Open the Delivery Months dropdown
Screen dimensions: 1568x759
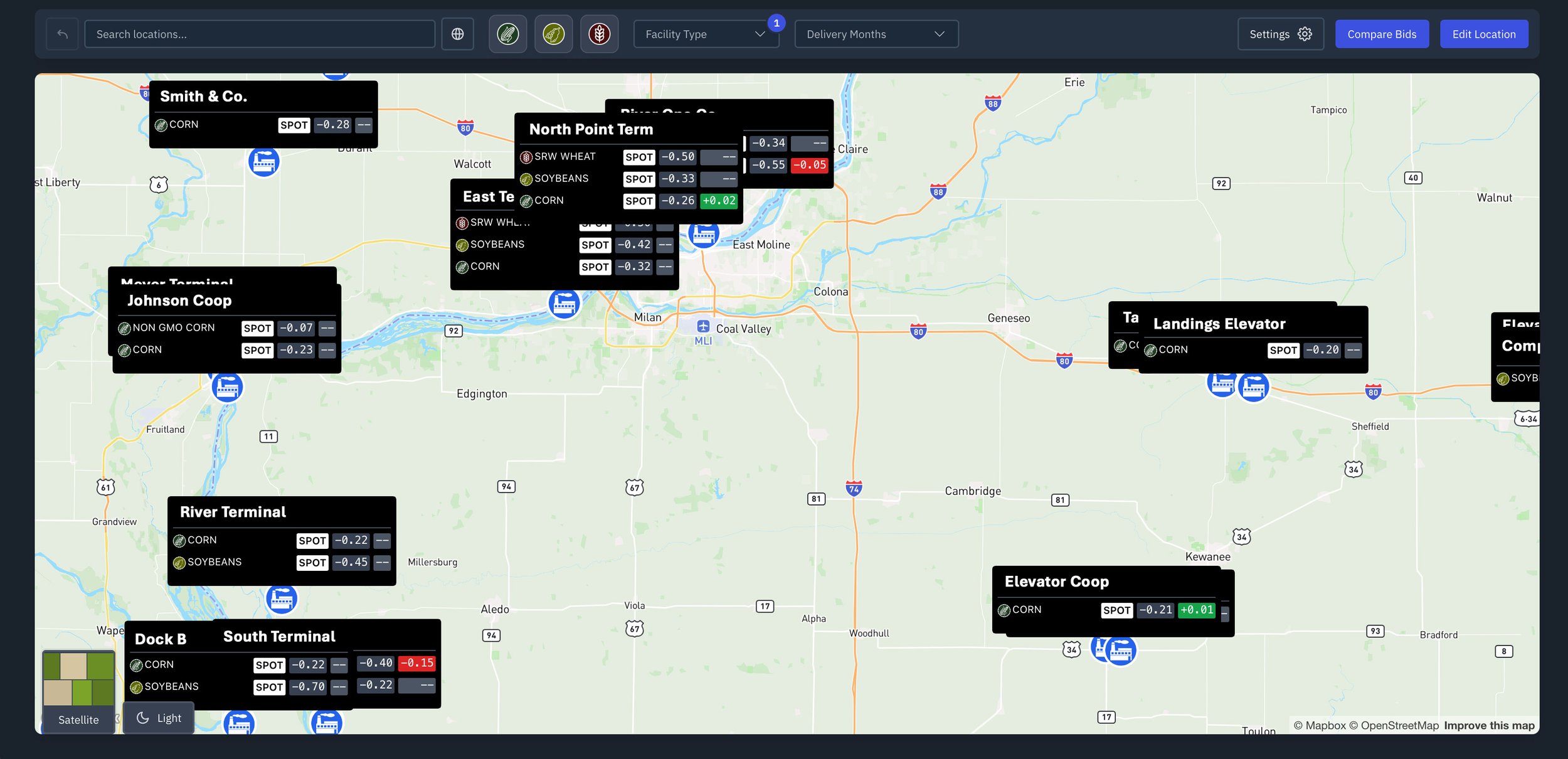point(876,34)
